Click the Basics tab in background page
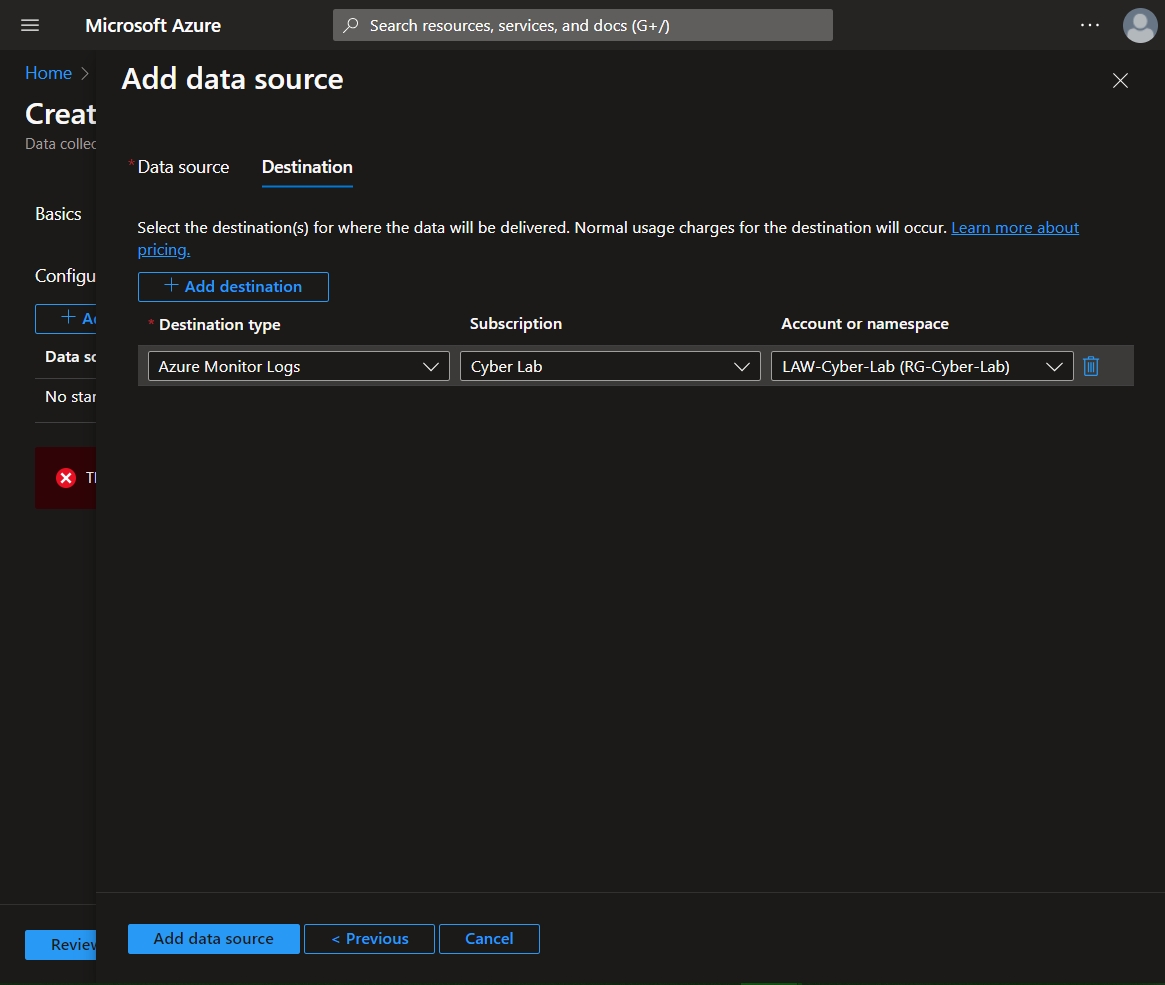This screenshot has height=985, width=1165. tap(58, 214)
